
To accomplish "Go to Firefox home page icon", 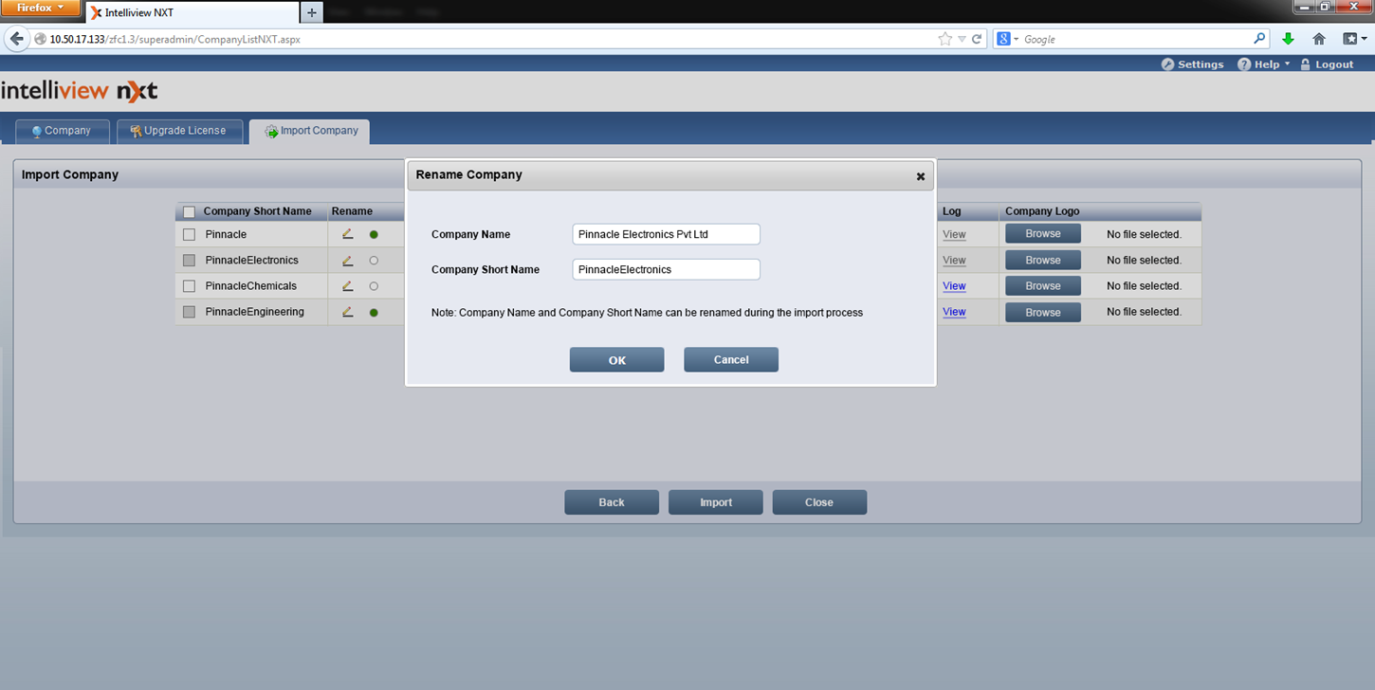I will click(1319, 39).
